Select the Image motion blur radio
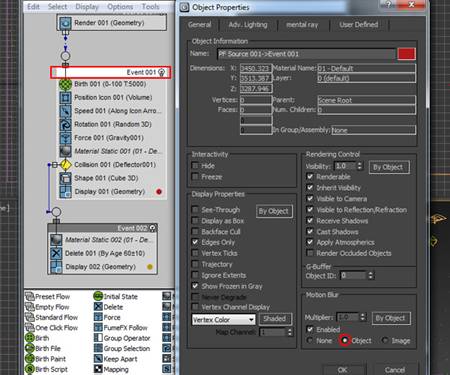This screenshot has width=450, height=375. tap(385, 340)
